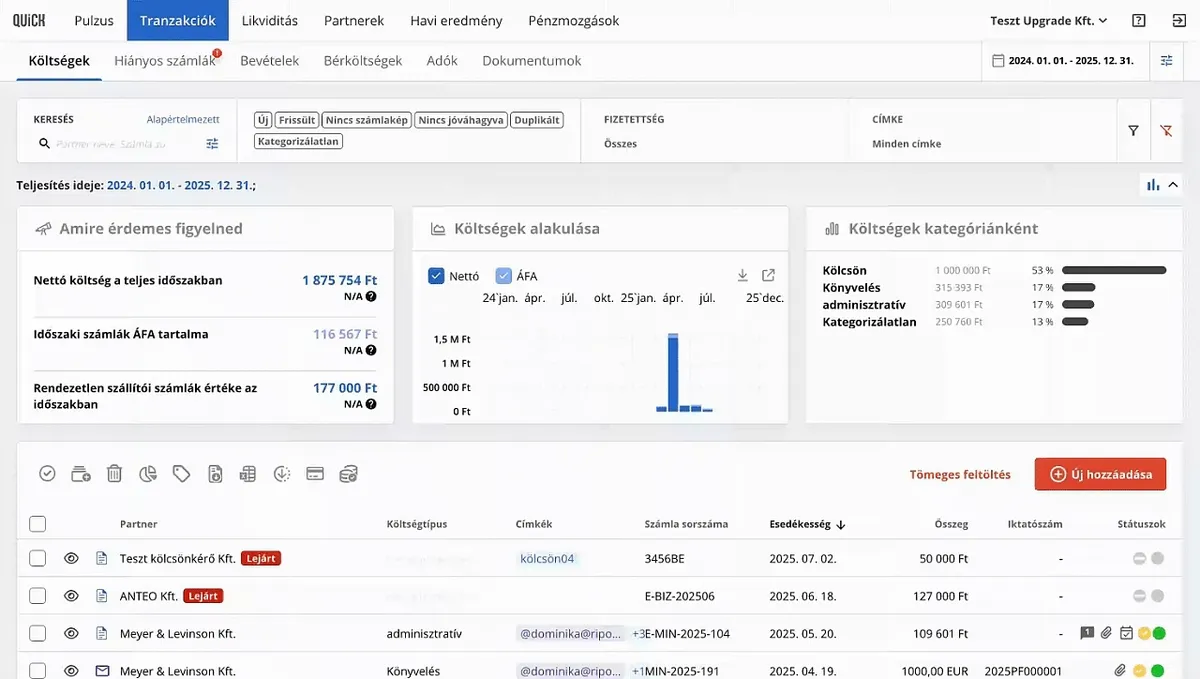Switch to the Bevételek sub-tab

click(x=270, y=60)
